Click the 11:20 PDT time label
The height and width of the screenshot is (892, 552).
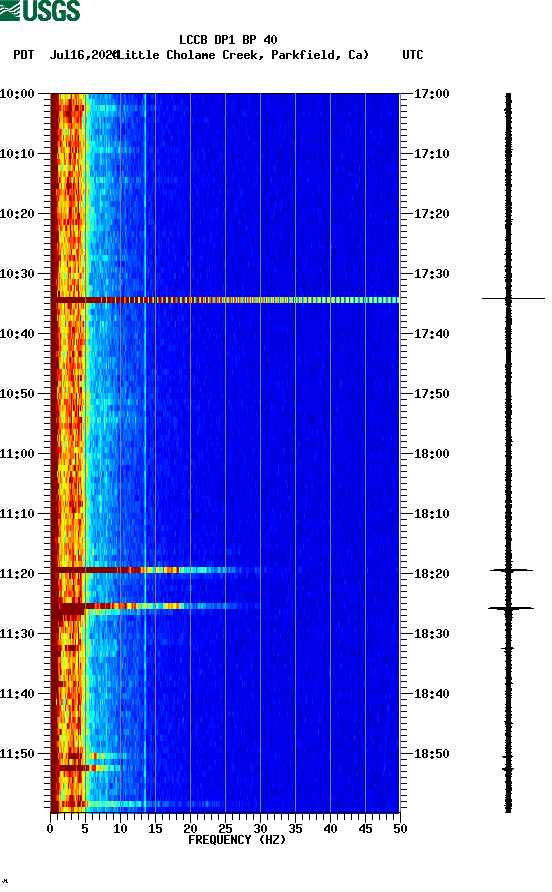(x=17, y=574)
